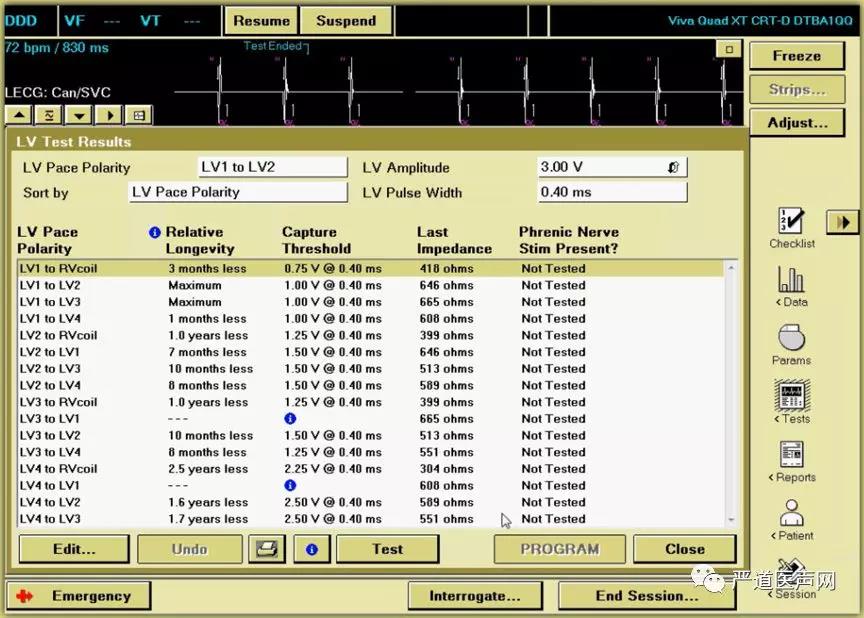Click the ECG right arrow button

[109, 115]
